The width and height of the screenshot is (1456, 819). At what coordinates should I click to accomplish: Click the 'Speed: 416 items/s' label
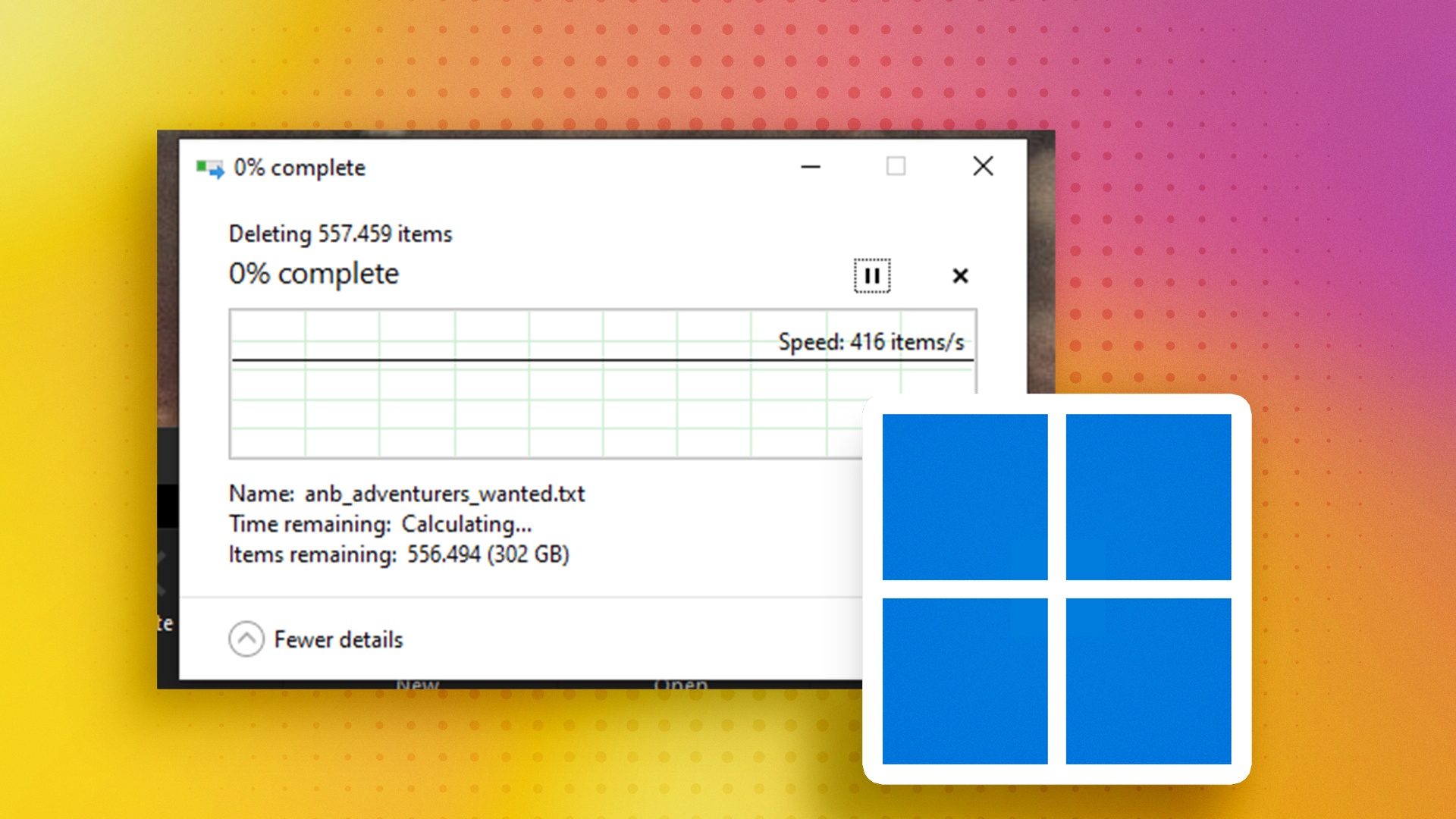click(871, 342)
